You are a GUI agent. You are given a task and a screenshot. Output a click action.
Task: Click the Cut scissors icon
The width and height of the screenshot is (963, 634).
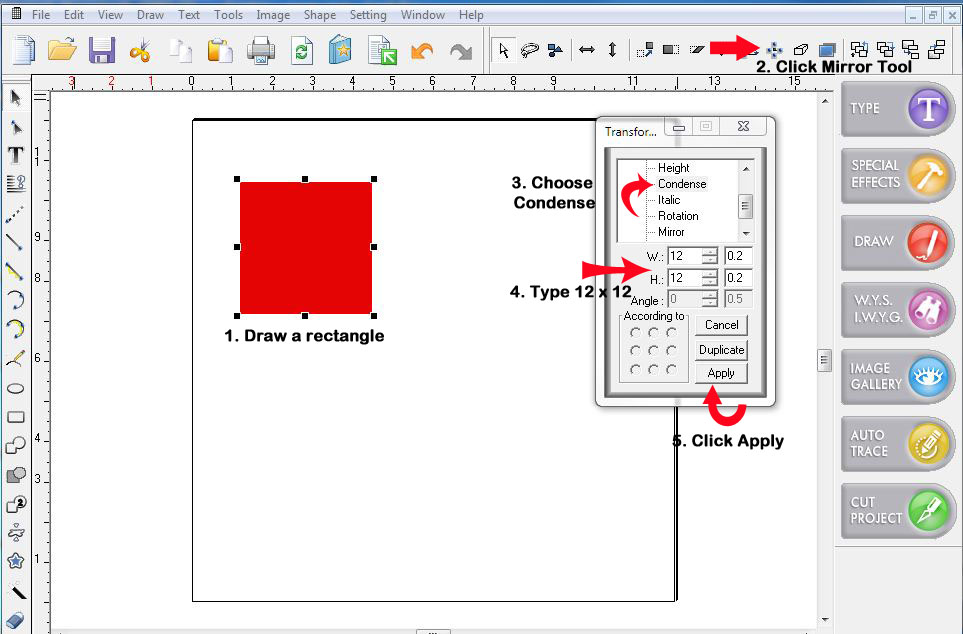click(140, 50)
